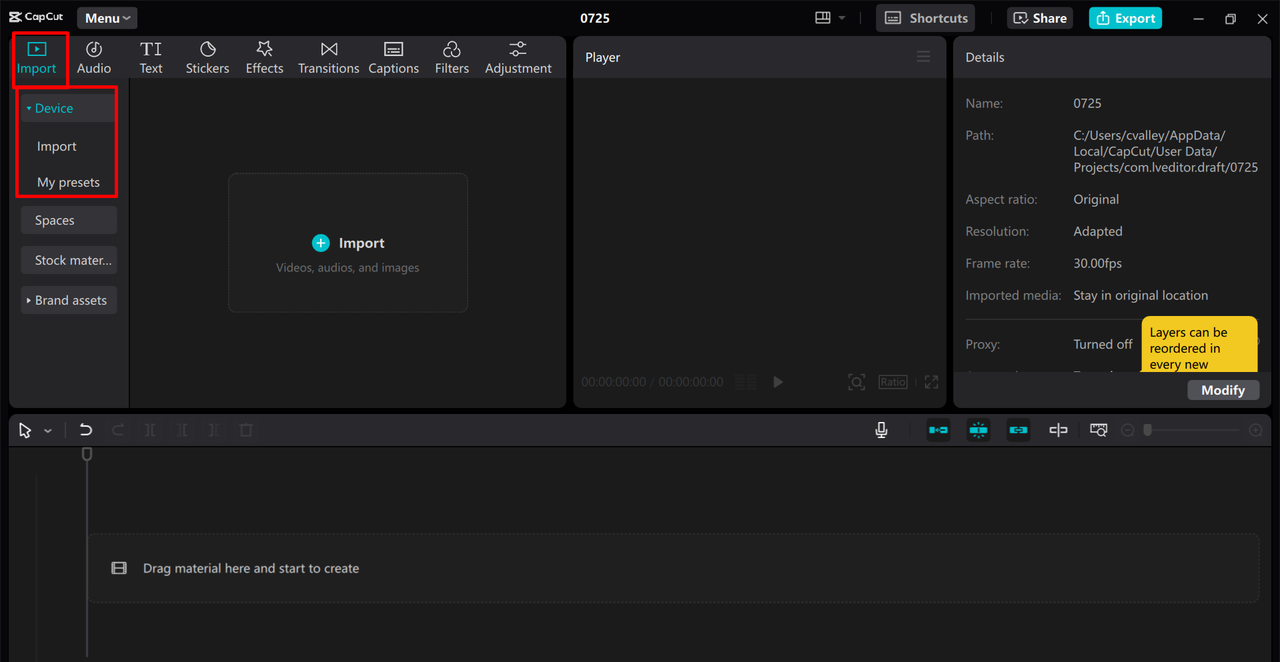Click the Aspect ratio Original value
This screenshot has width=1280, height=662.
click(x=1096, y=199)
